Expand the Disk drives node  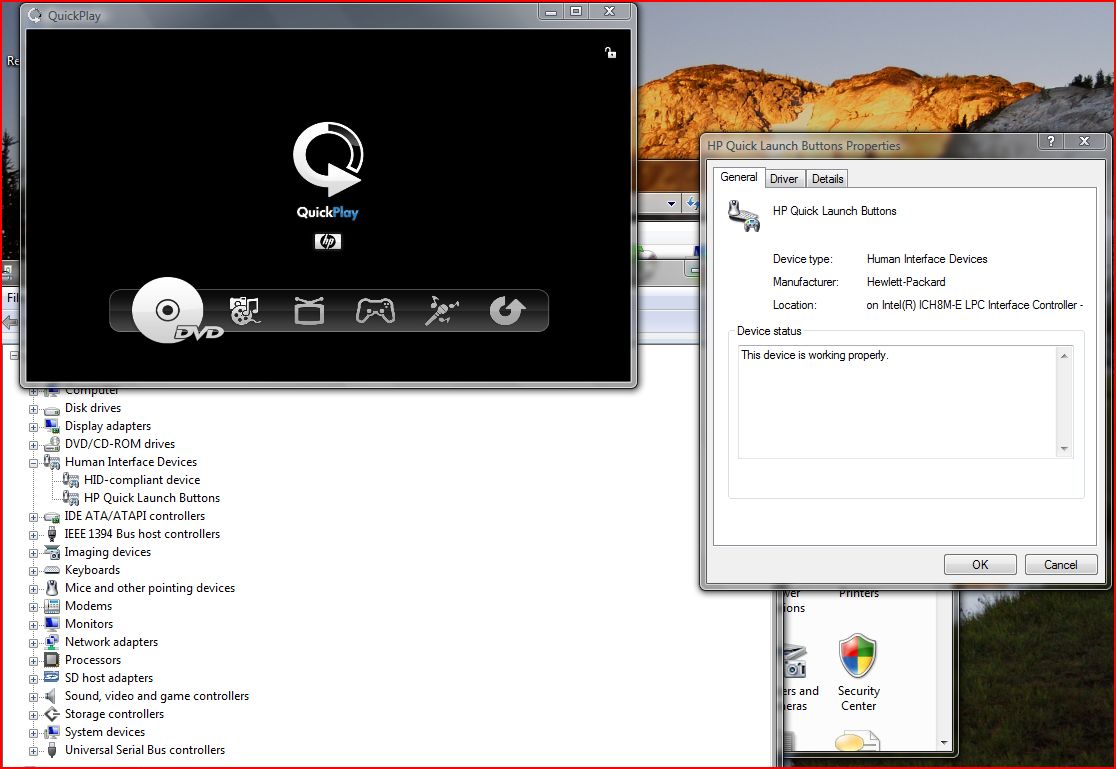coord(33,409)
